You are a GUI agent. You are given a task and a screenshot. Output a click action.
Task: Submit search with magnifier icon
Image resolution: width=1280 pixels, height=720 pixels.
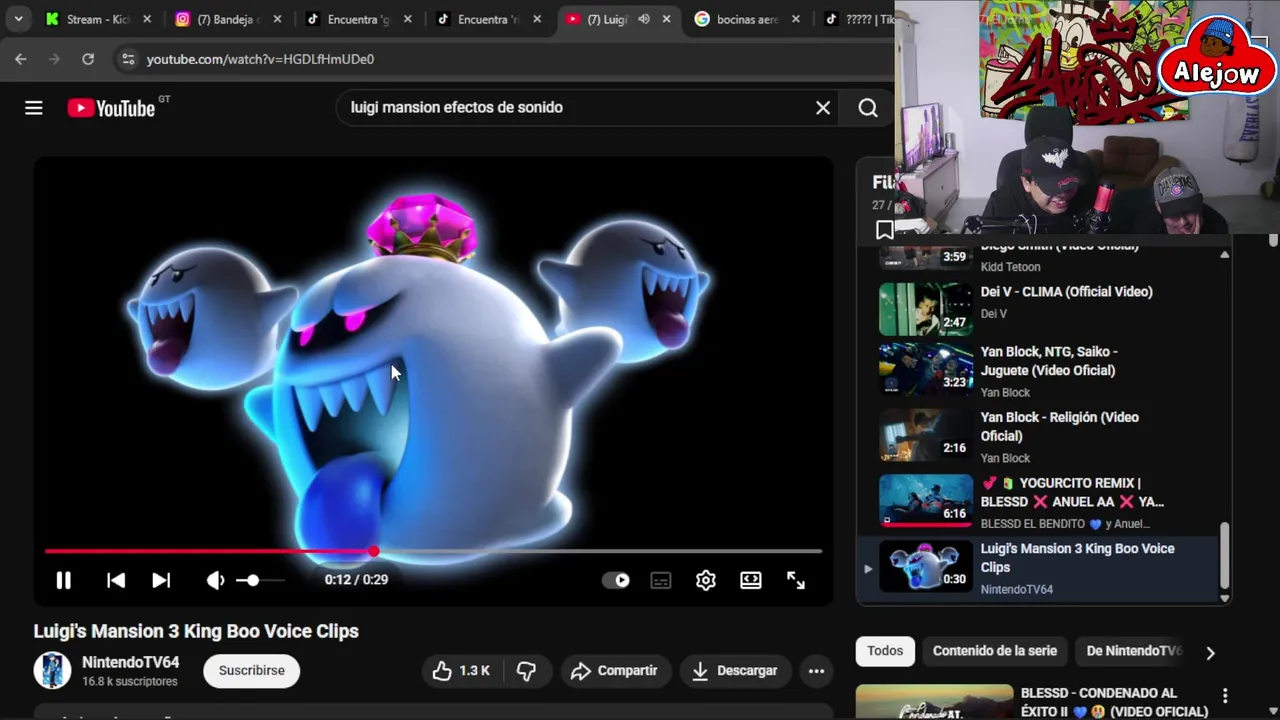click(x=868, y=108)
